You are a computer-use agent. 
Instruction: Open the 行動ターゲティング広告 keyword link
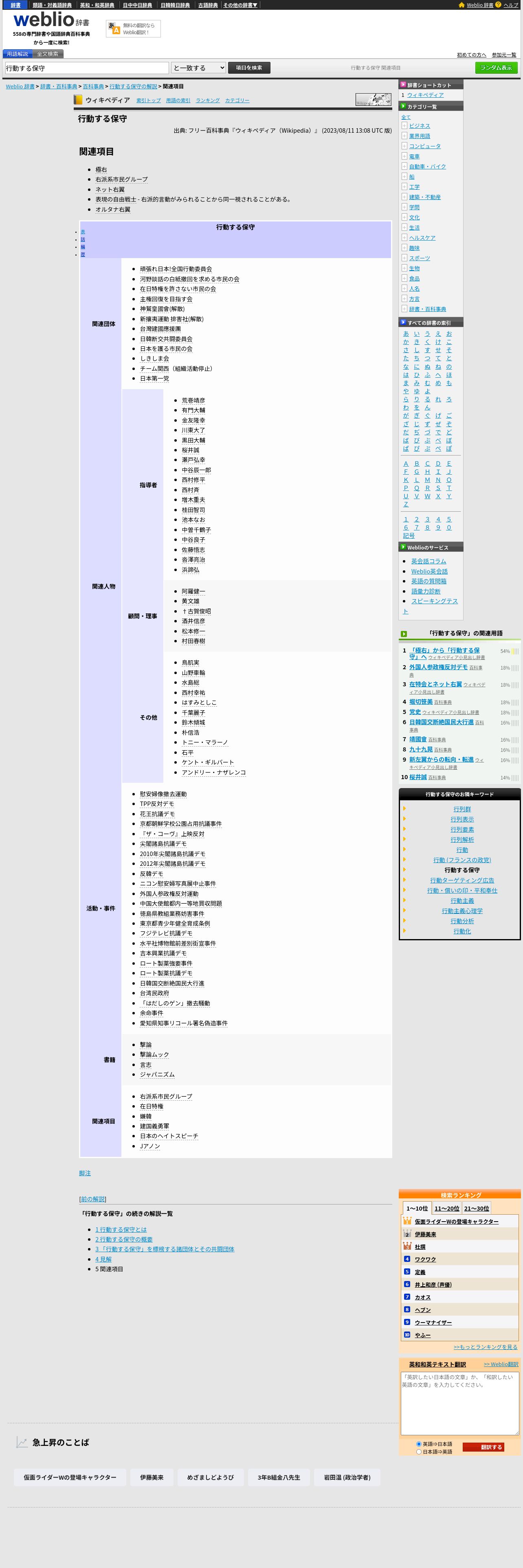462,880
